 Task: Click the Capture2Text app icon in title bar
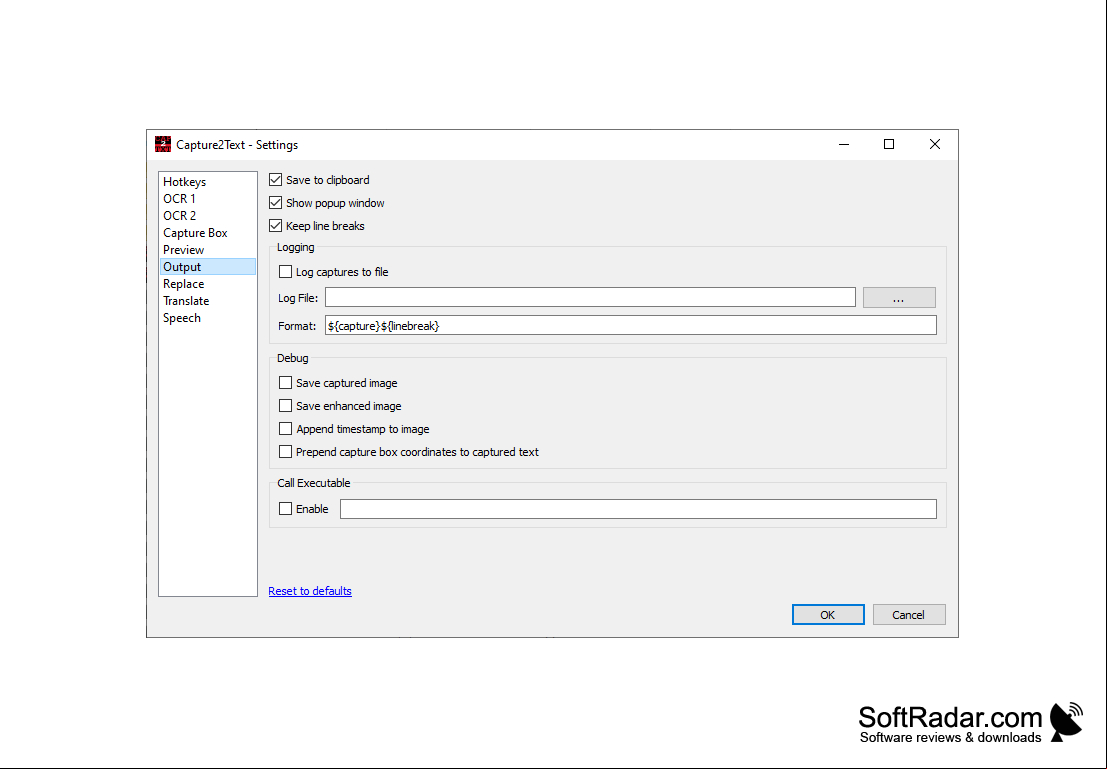[x=163, y=144]
